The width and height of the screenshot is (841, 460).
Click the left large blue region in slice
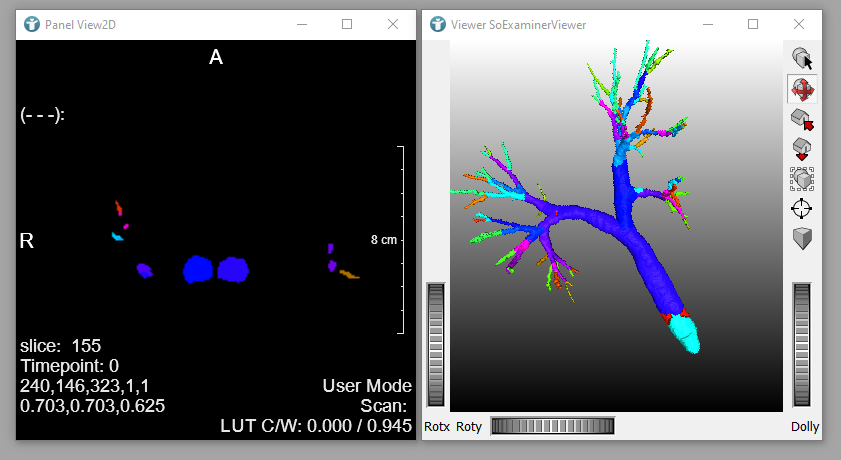198,269
